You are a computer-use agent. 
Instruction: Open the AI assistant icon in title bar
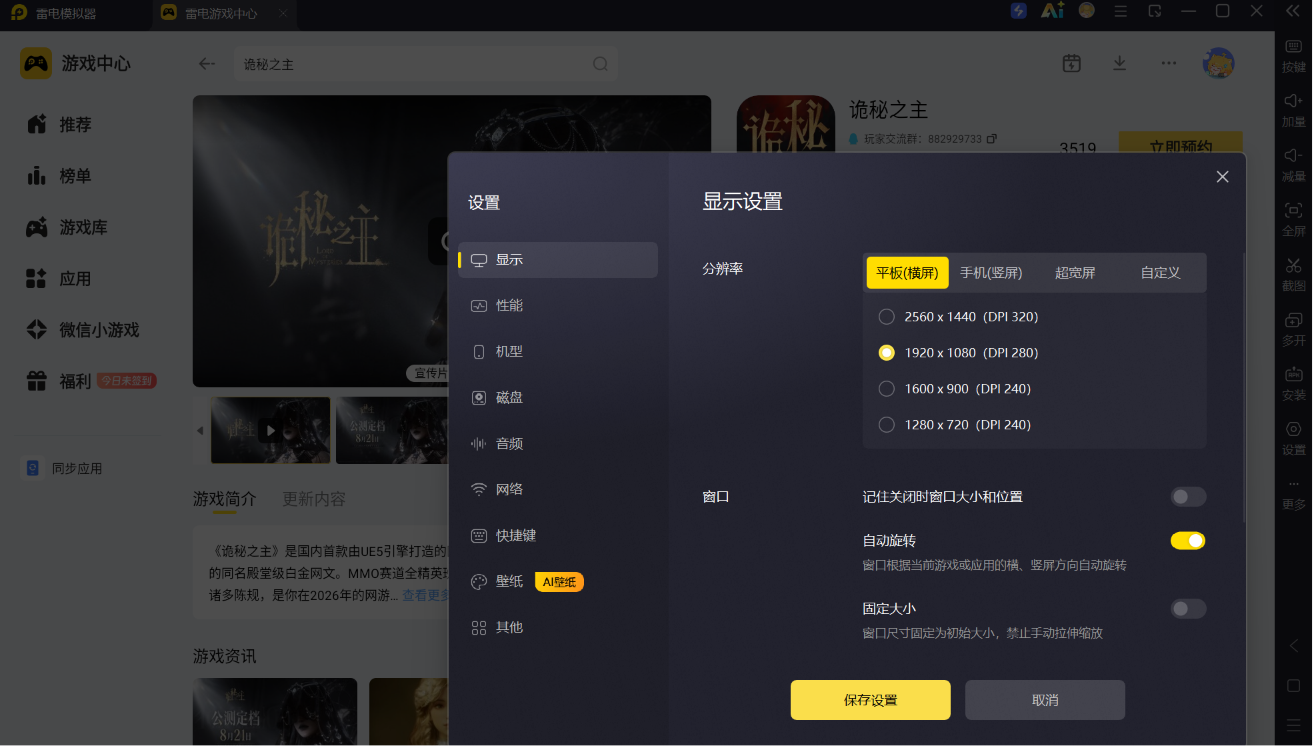coord(1052,11)
